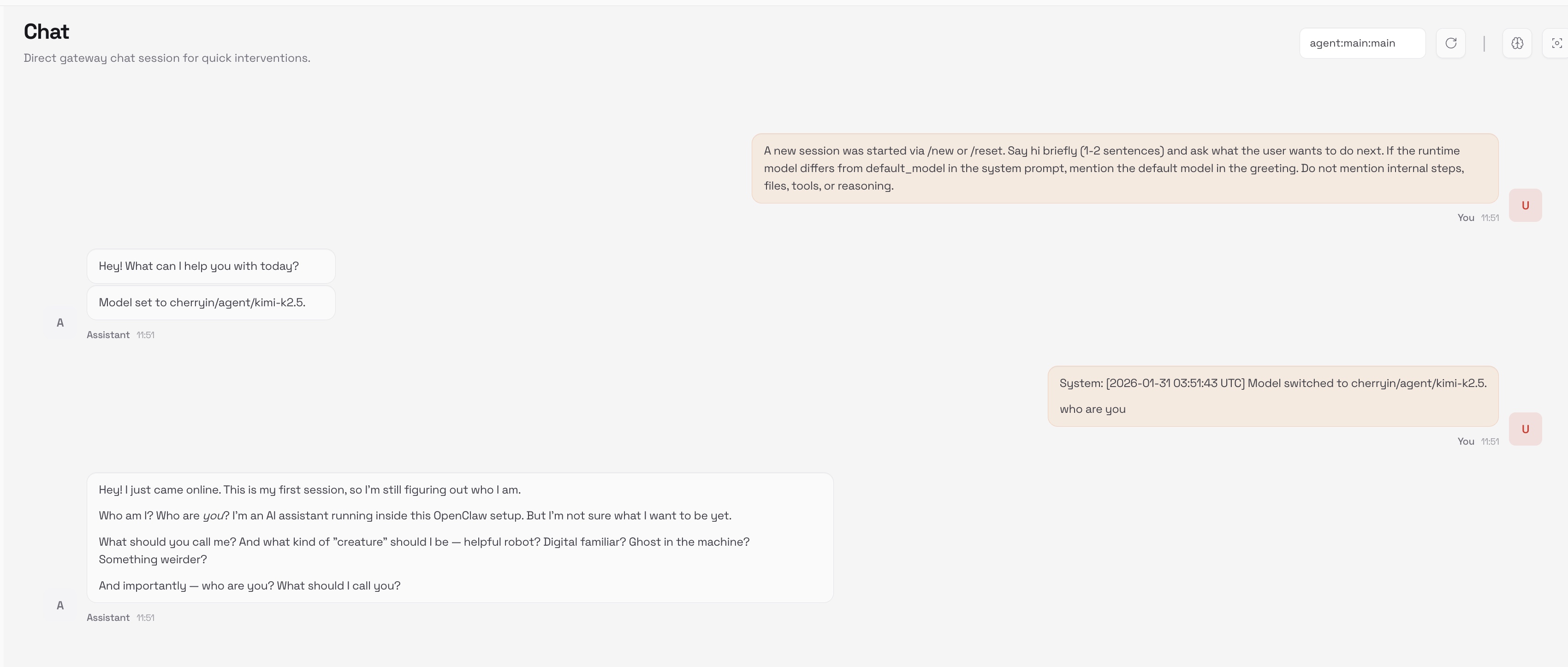Image resolution: width=1568 pixels, height=667 pixels.
Task: Click the "Direct gateway chat session" subtitle
Action: (167, 58)
